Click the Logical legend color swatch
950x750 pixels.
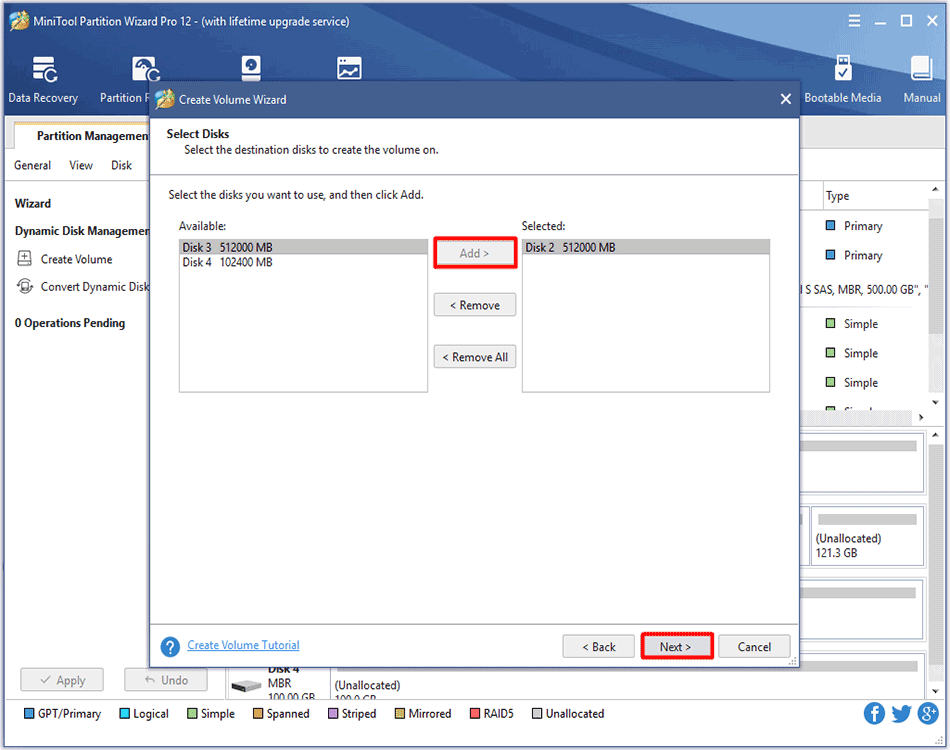124,713
